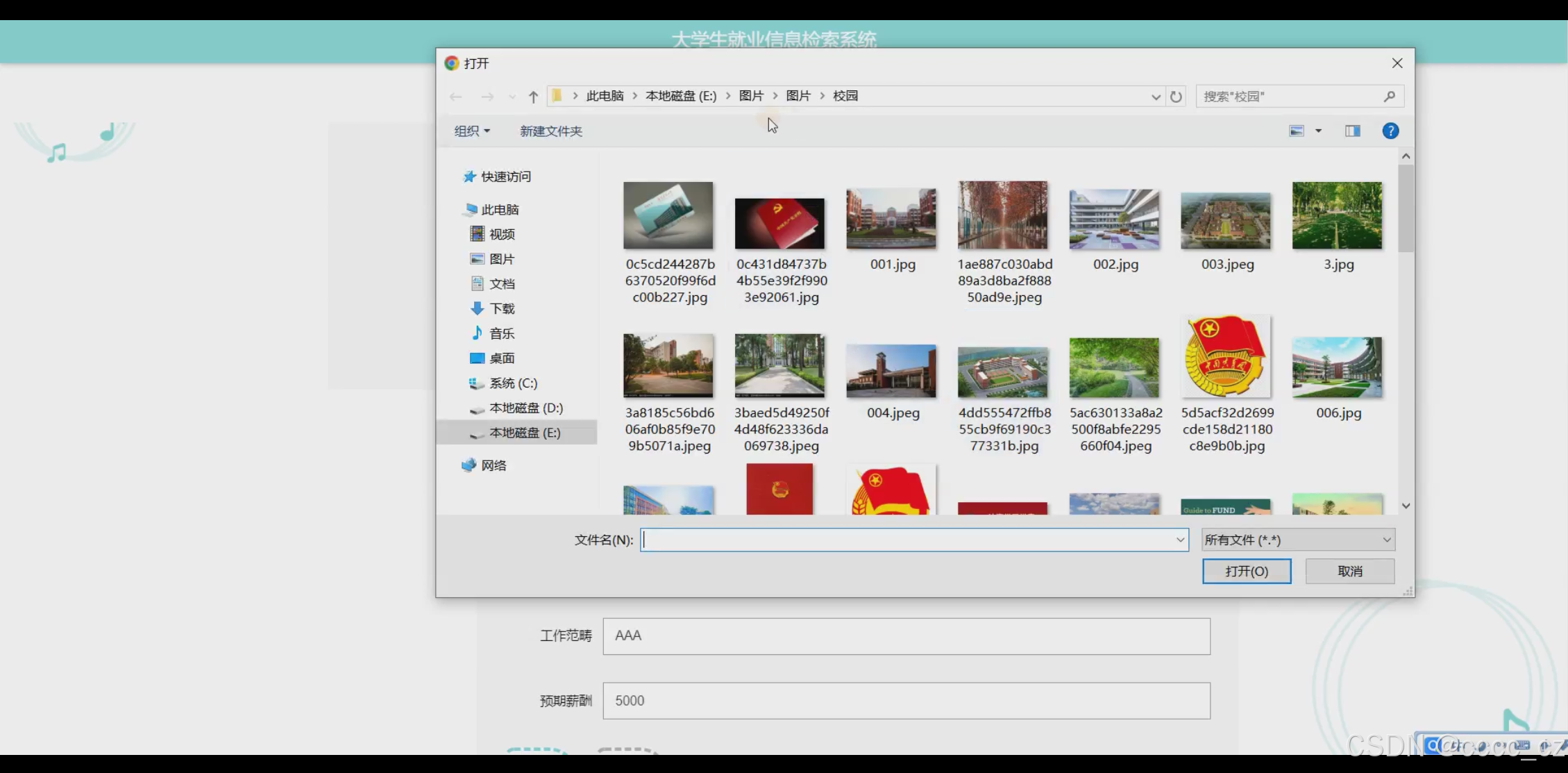Toggle the preview pane icon
Screen dimensions: 1568x773
[x=1352, y=131]
